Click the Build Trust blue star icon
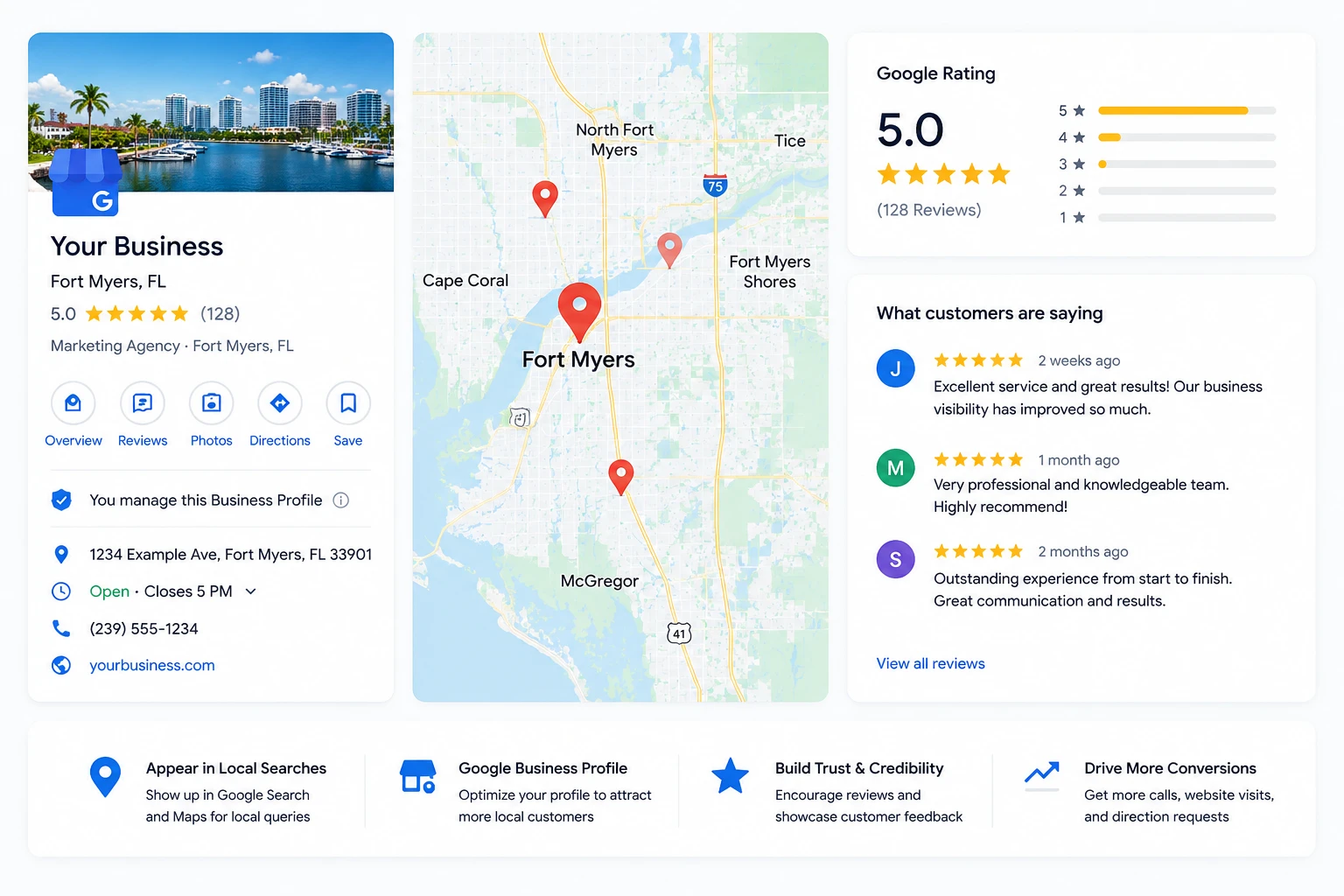This screenshot has width=1344, height=896. click(730, 776)
